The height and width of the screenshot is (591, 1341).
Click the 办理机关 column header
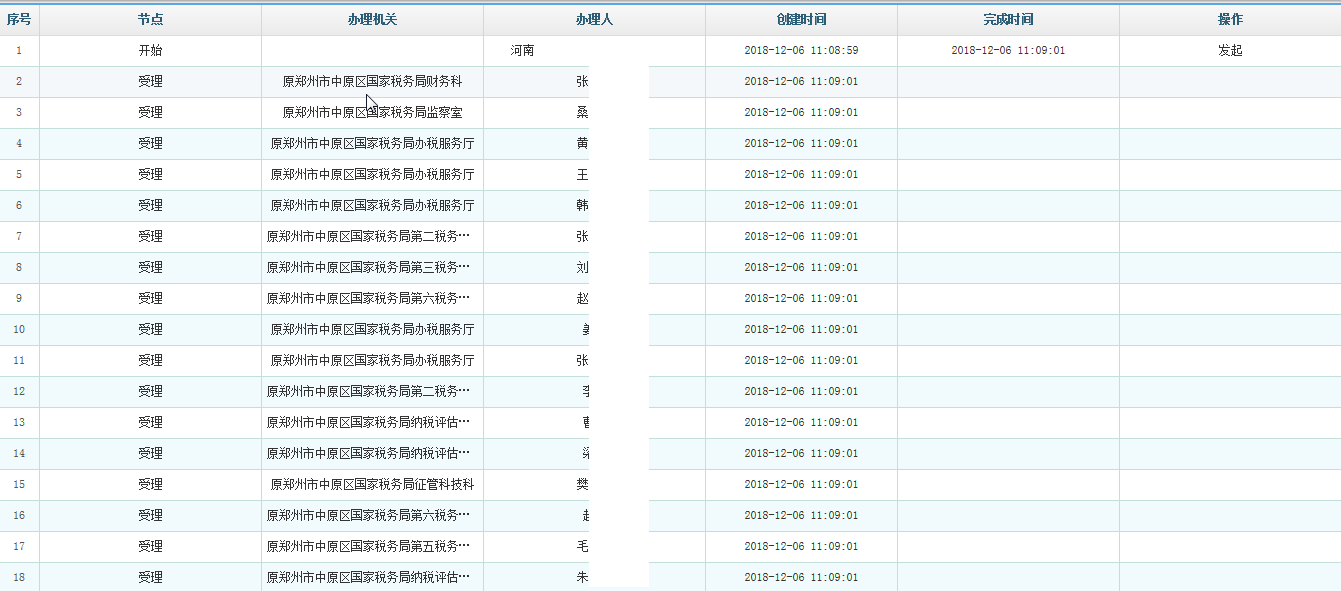tap(371, 19)
